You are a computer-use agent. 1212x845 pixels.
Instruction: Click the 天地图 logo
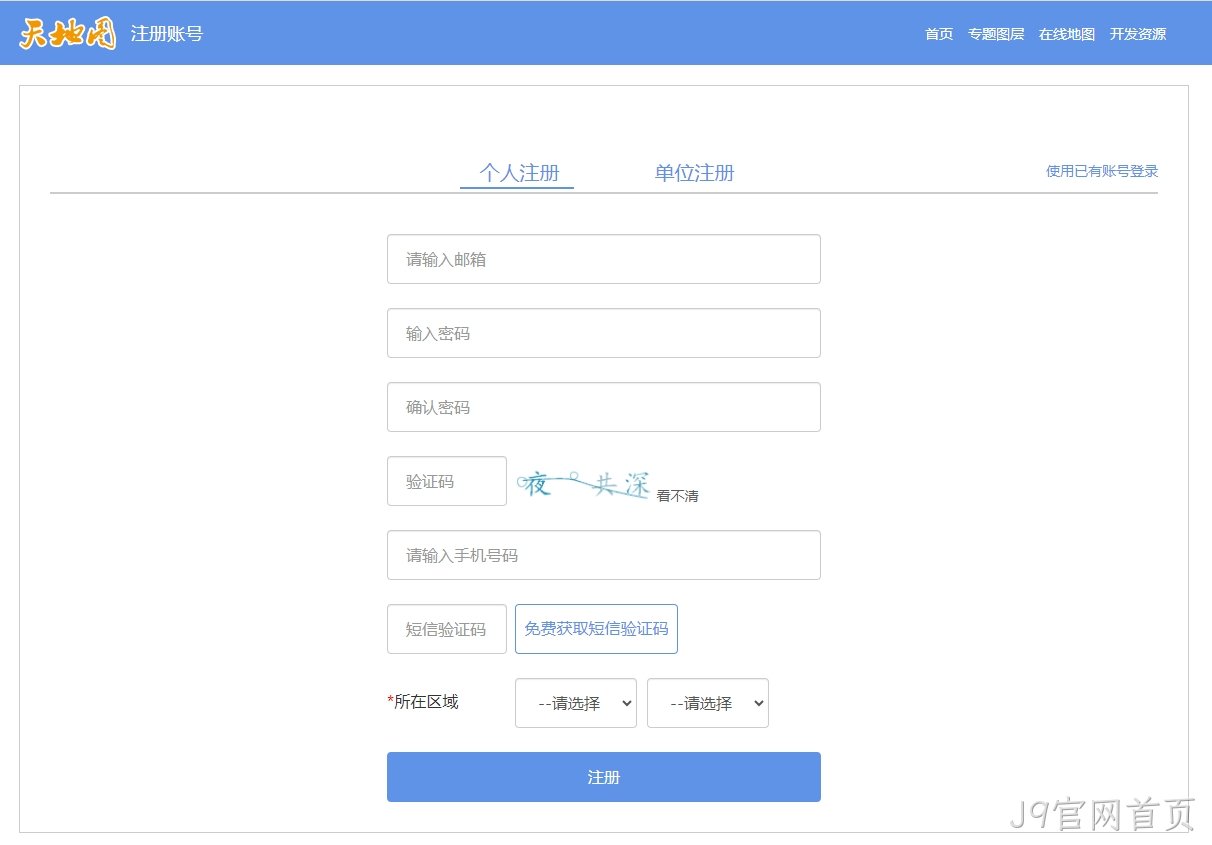pos(68,34)
